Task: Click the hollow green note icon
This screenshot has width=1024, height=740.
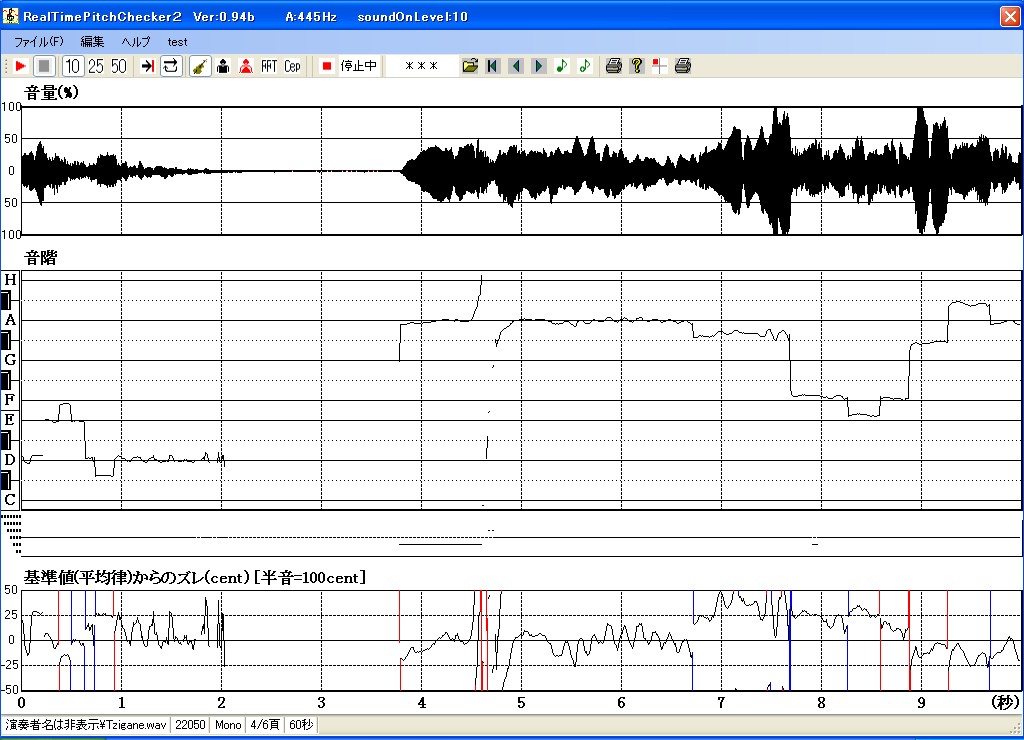Action: 584,66
